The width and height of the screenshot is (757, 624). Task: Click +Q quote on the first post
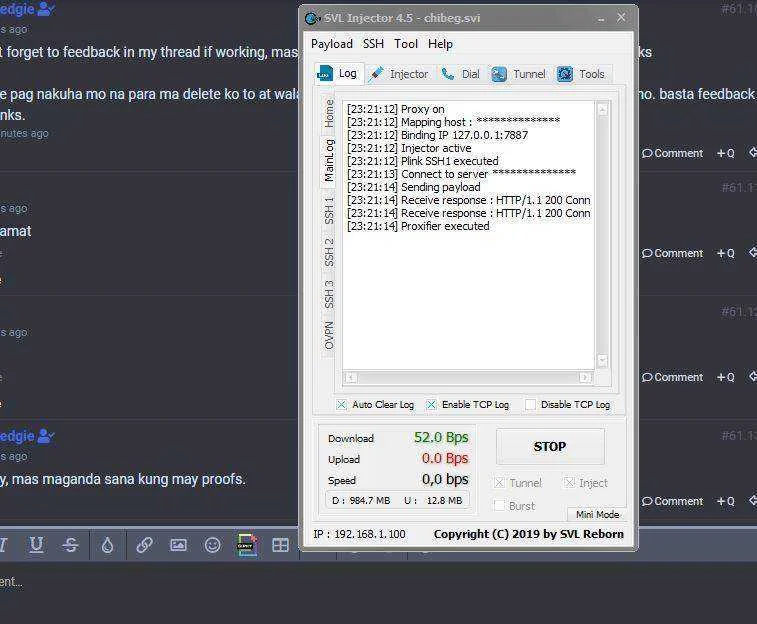pos(726,153)
